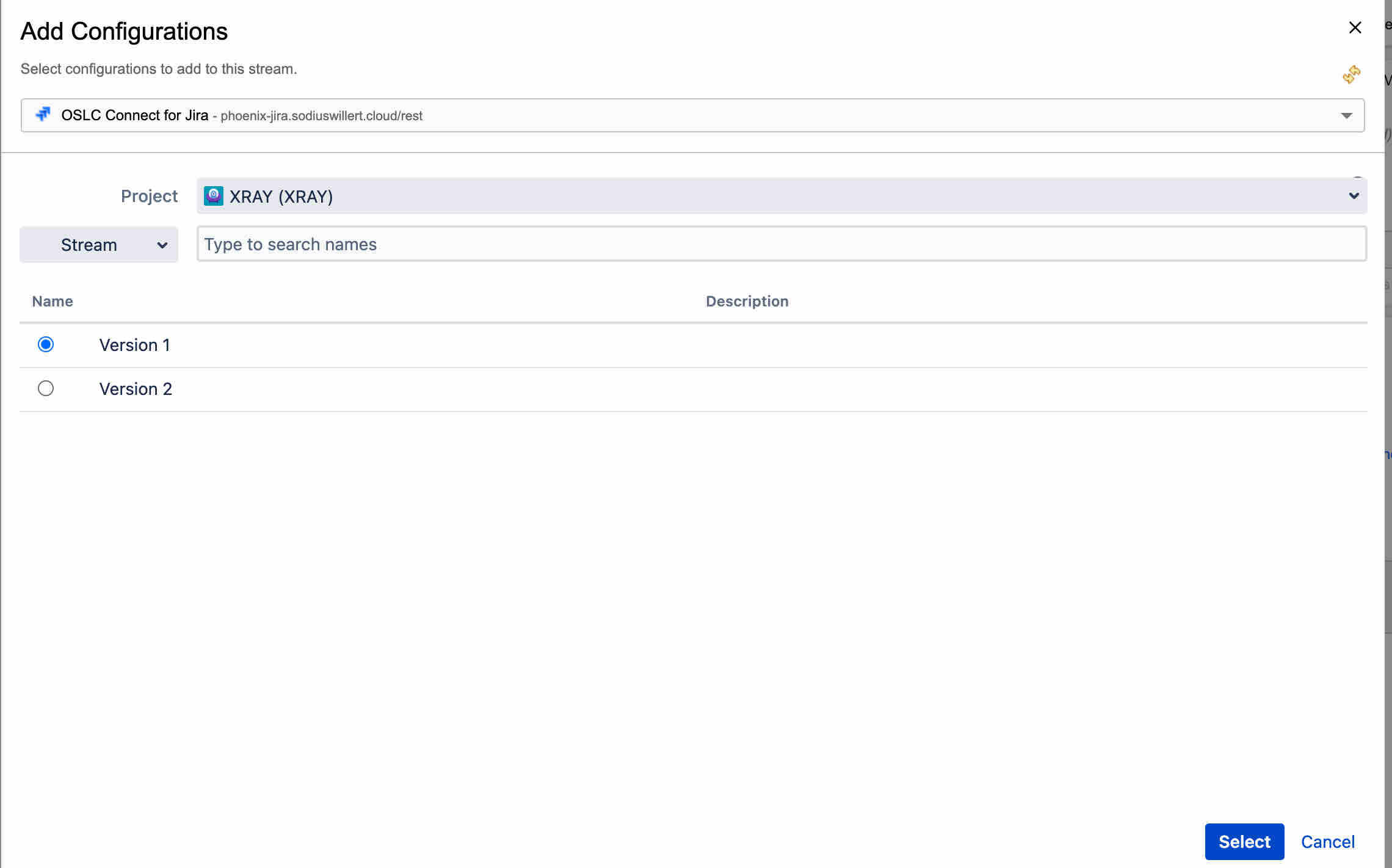This screenshot has height=868, width=1392.
Task: Focus the search names input field
Action: click(781, 244)
